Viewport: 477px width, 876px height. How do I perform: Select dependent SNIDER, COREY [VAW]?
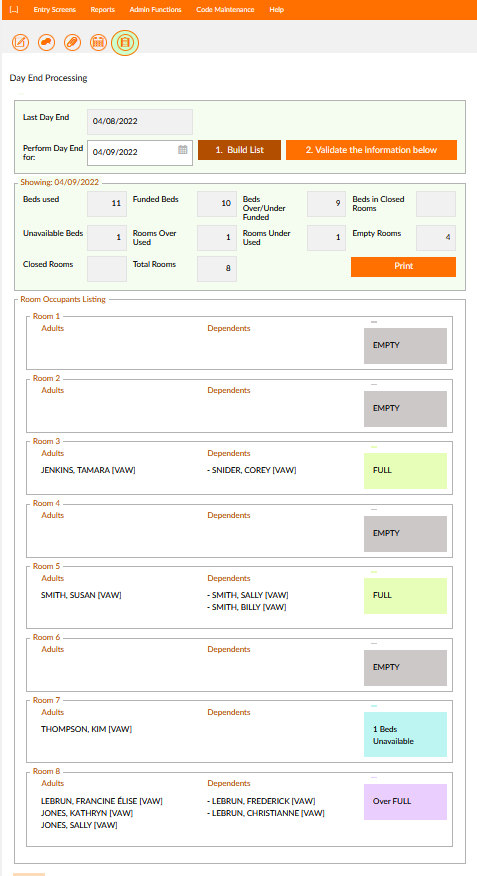coord(251,470)
